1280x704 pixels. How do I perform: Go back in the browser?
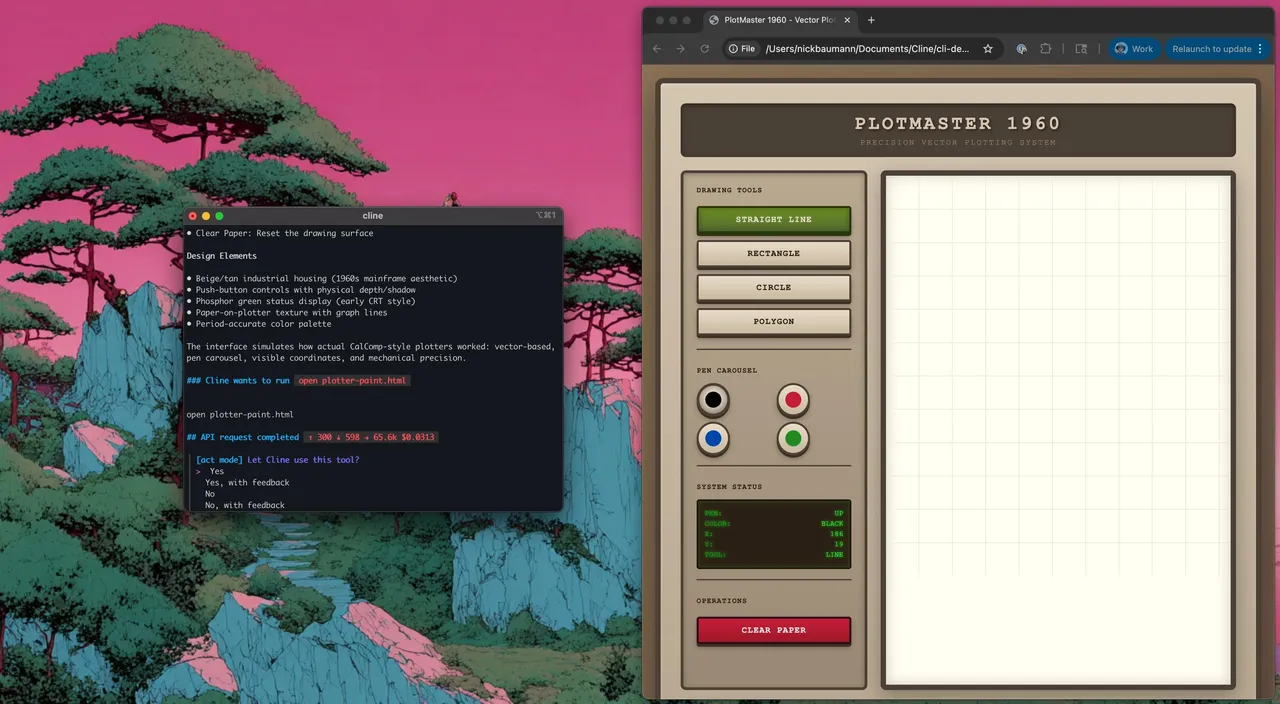[x=657, y=48]
